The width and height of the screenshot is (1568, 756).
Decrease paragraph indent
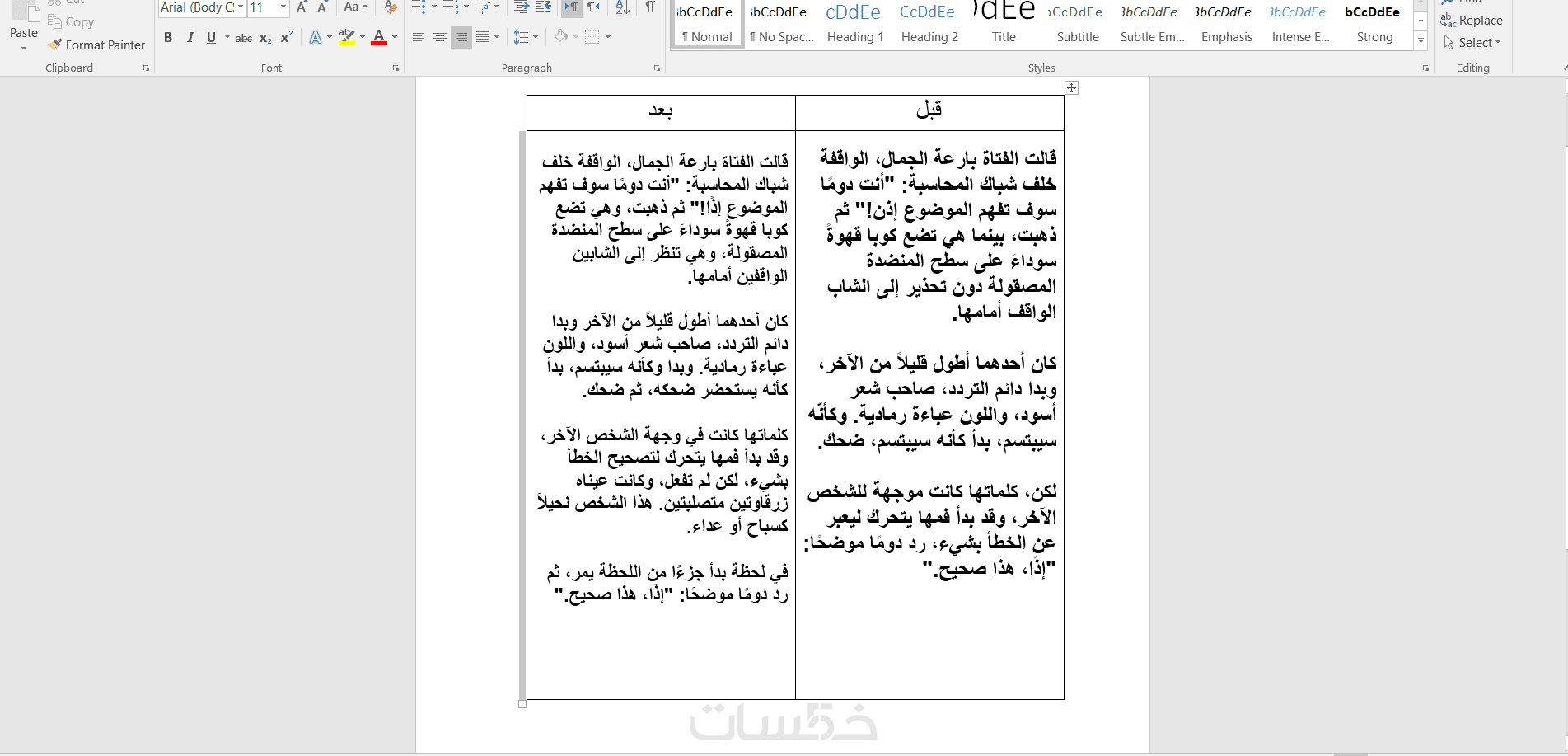coord(522,7)
